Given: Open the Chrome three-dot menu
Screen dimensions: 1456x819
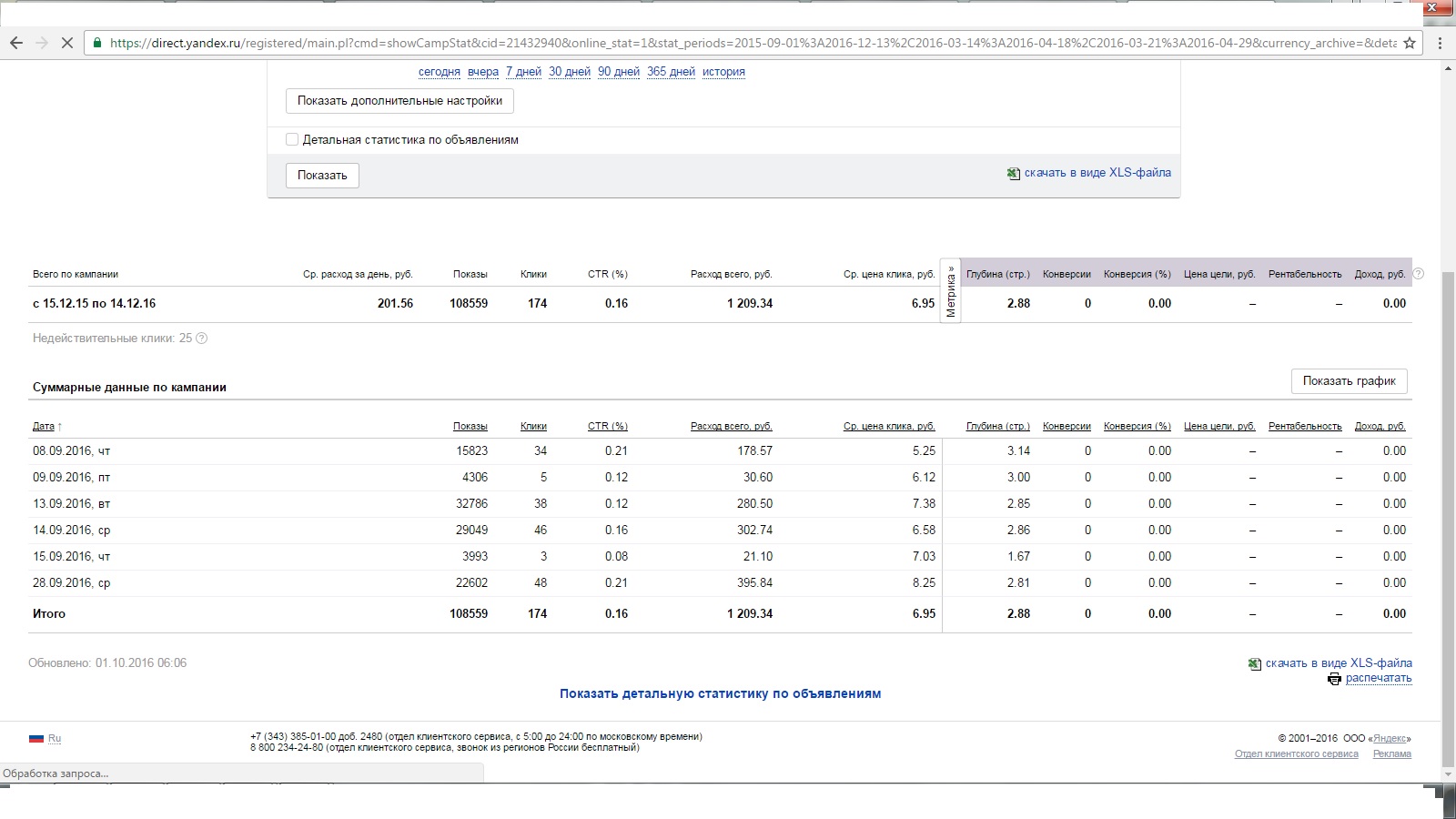Looking at the screenshot, I should (x=1440, y=43).
